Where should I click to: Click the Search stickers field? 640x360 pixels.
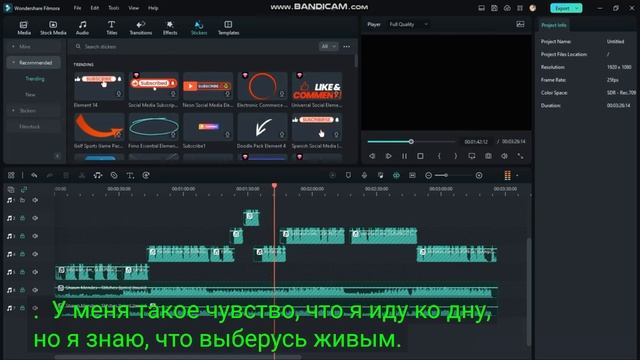[x=196, y=47]
